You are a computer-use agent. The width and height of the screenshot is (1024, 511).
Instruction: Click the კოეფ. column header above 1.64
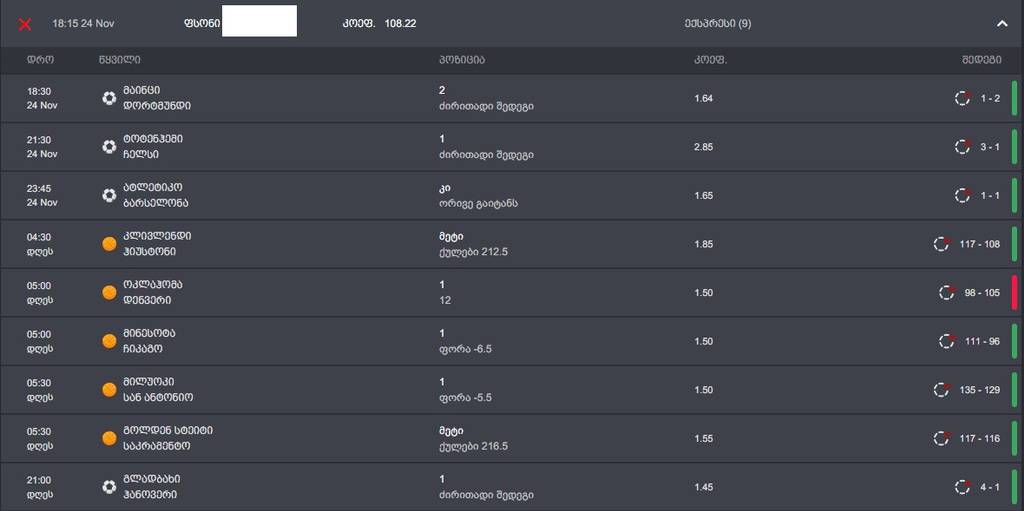click(x=710, y=60)
